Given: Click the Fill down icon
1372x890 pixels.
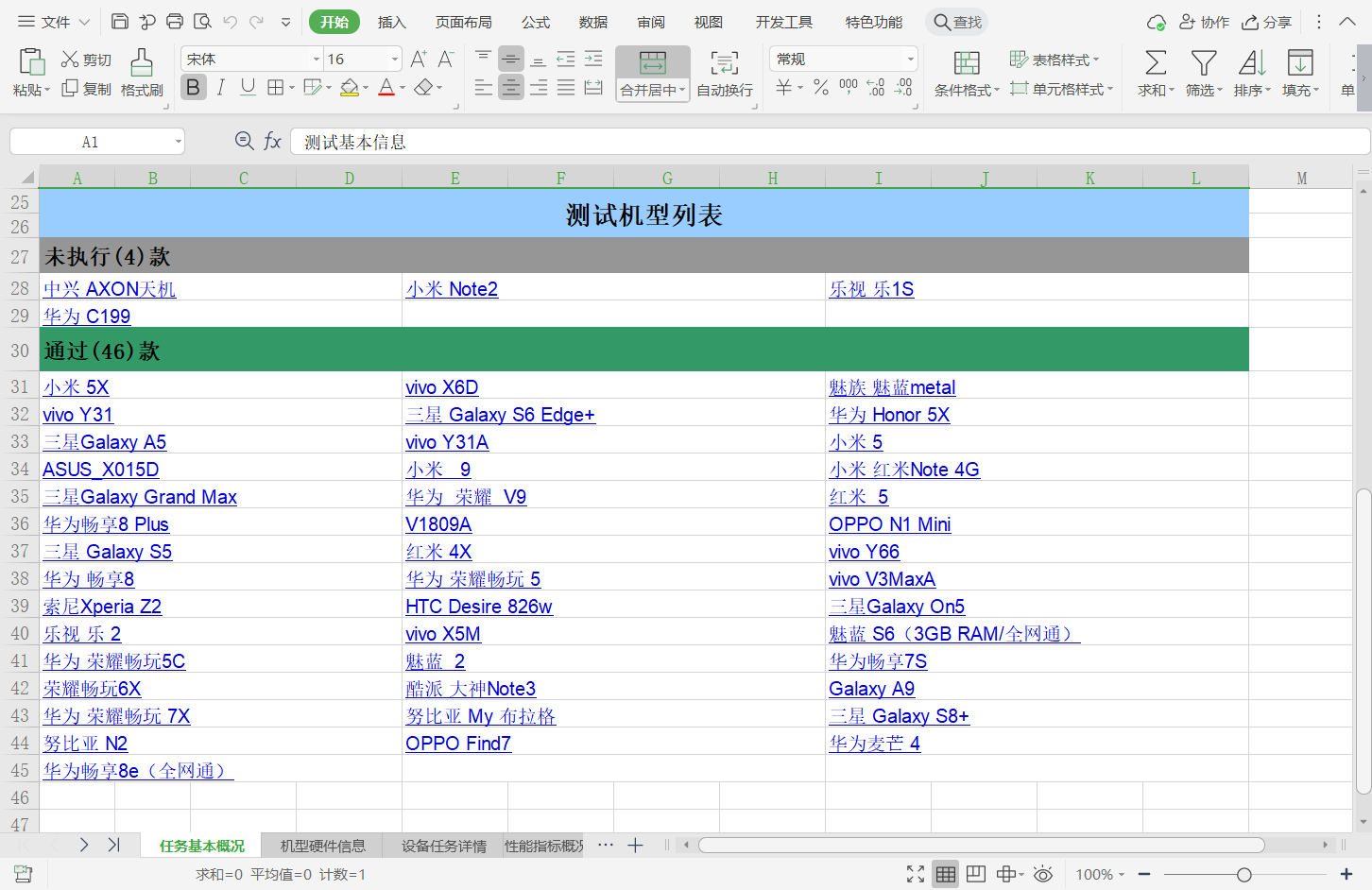Looking at the screenshot, I should point(1300,62).
